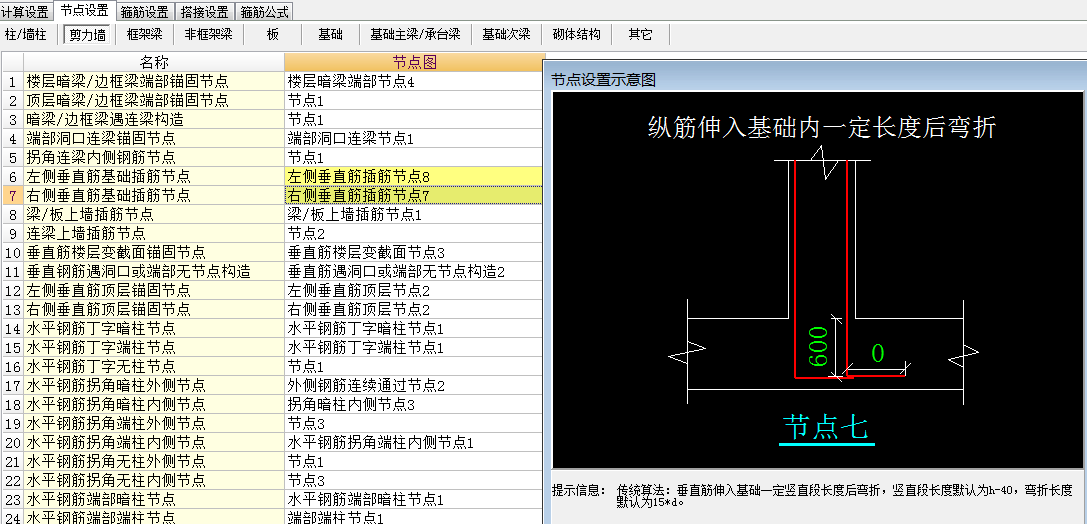Select the 剪力墙 category button

click(x=88, y=34)
